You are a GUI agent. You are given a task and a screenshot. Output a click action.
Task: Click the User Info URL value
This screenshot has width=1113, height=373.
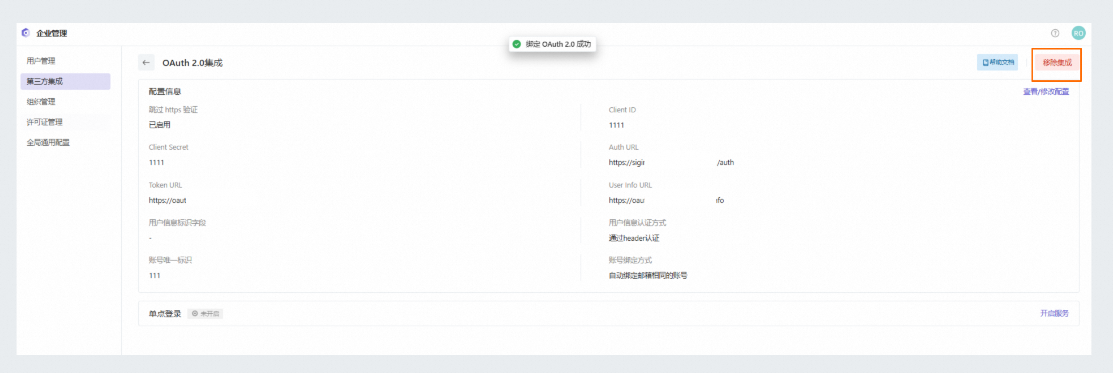pyautogui.click(x=667, y=200)
